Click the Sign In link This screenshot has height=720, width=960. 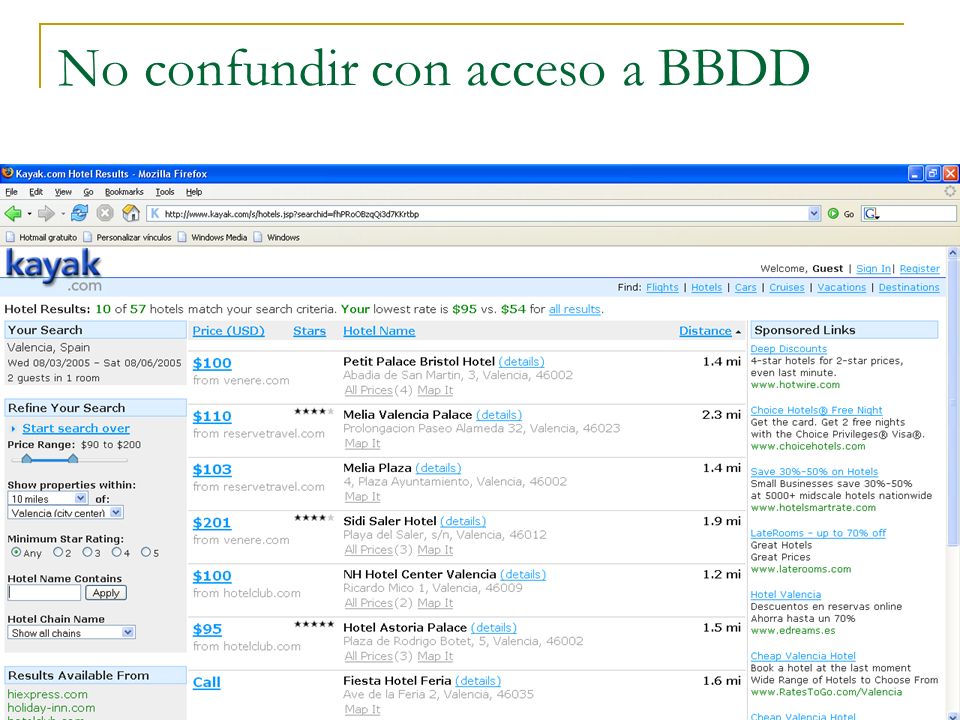(x=873, y=268)
